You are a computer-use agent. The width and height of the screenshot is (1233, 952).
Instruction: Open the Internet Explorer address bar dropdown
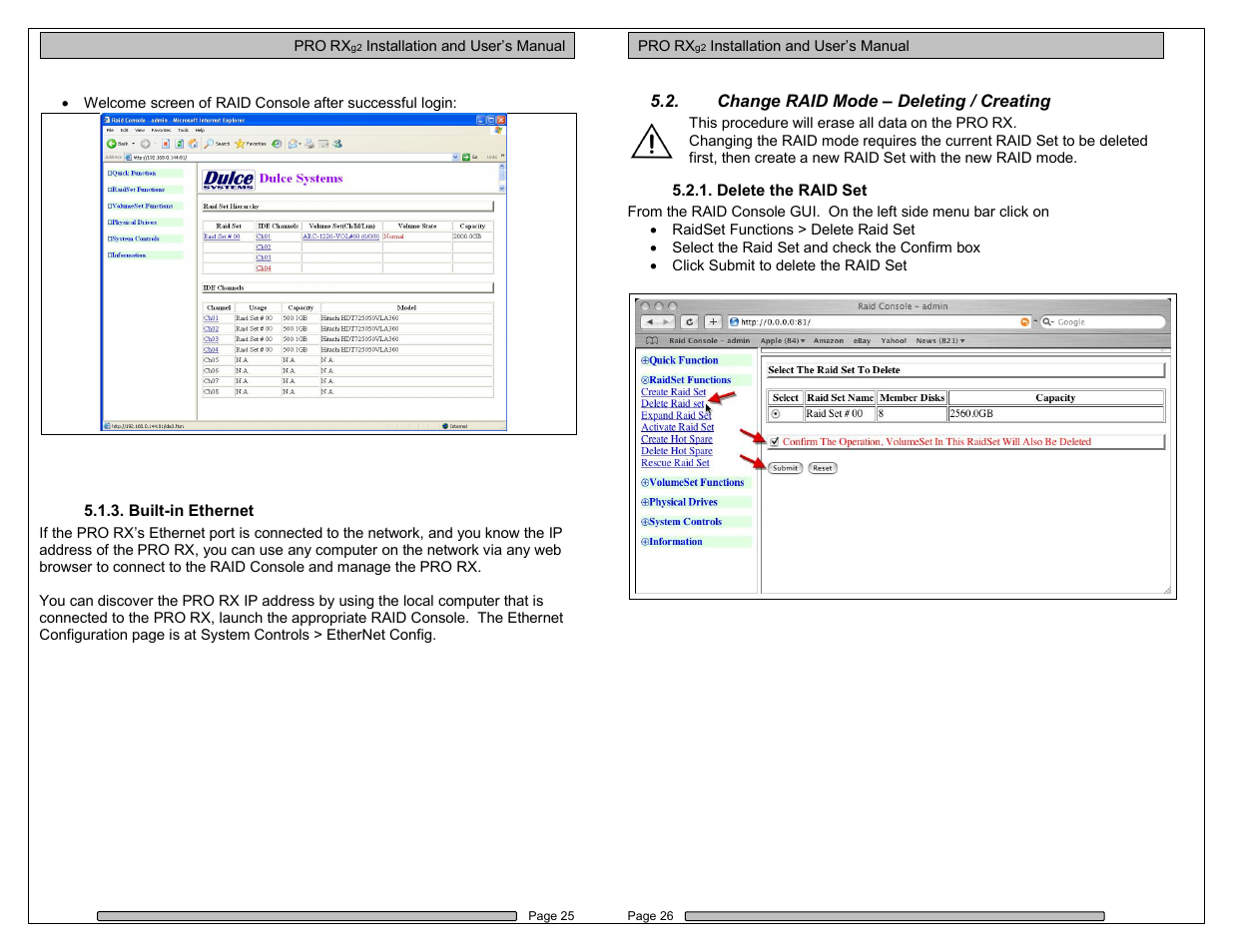[455, 157]
